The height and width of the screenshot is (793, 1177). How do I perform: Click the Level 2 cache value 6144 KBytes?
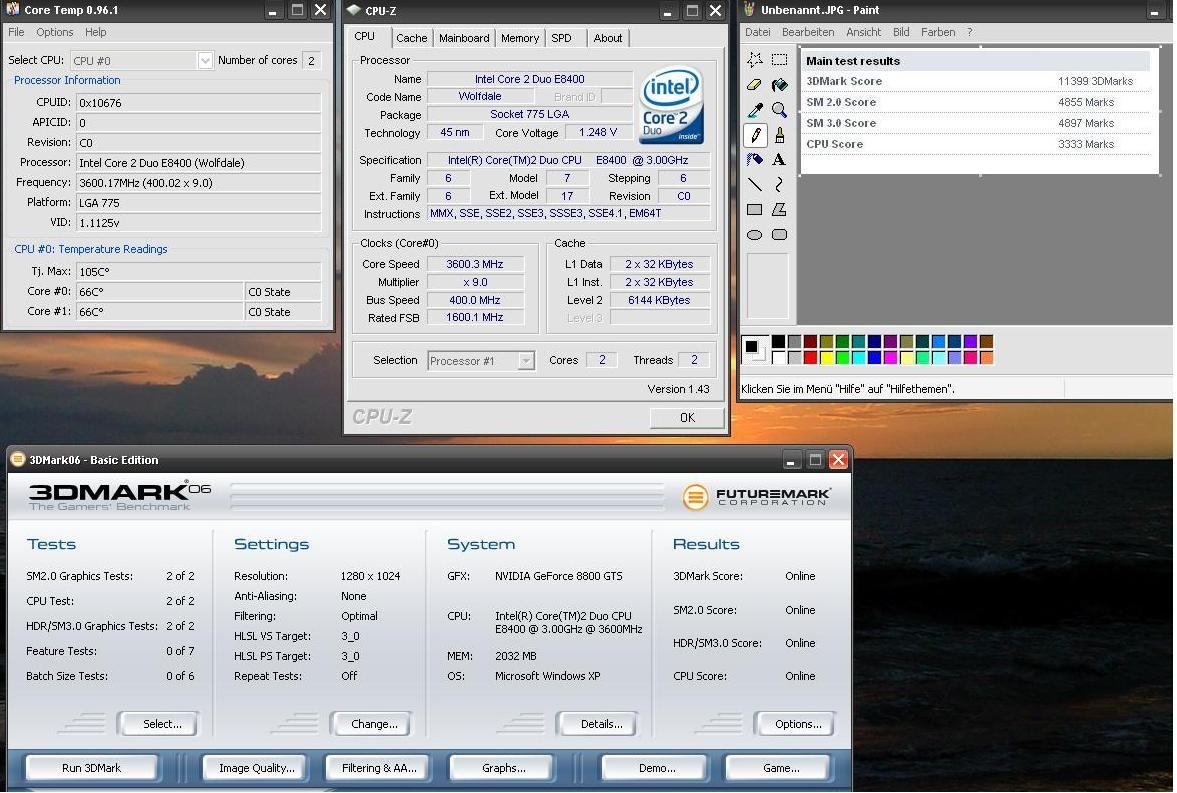[659, 300]
